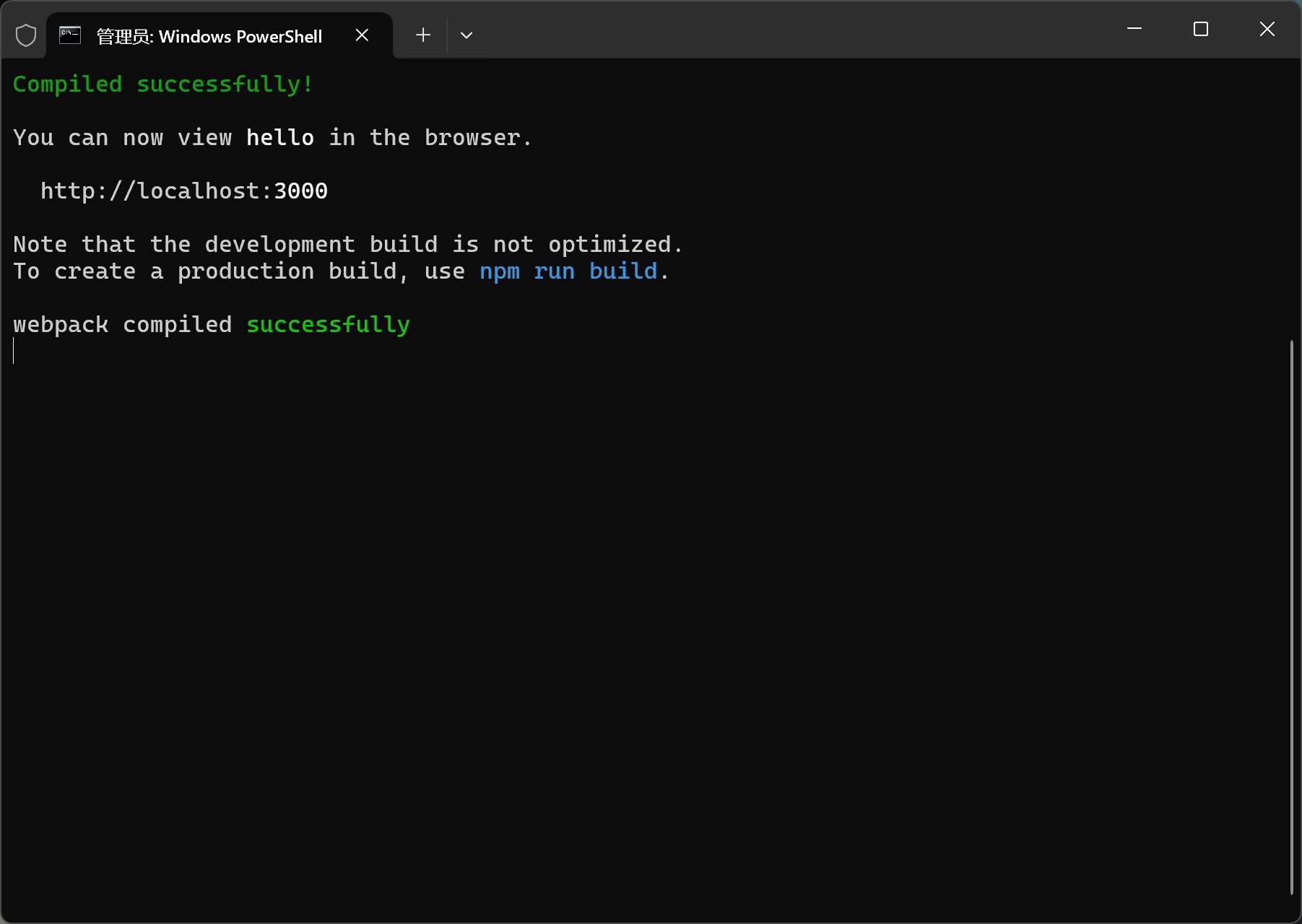The width and height of the screenshot is (1302, 924).
Task: Click the http://localhost:3000 address
Action: [x=184, y=191]
